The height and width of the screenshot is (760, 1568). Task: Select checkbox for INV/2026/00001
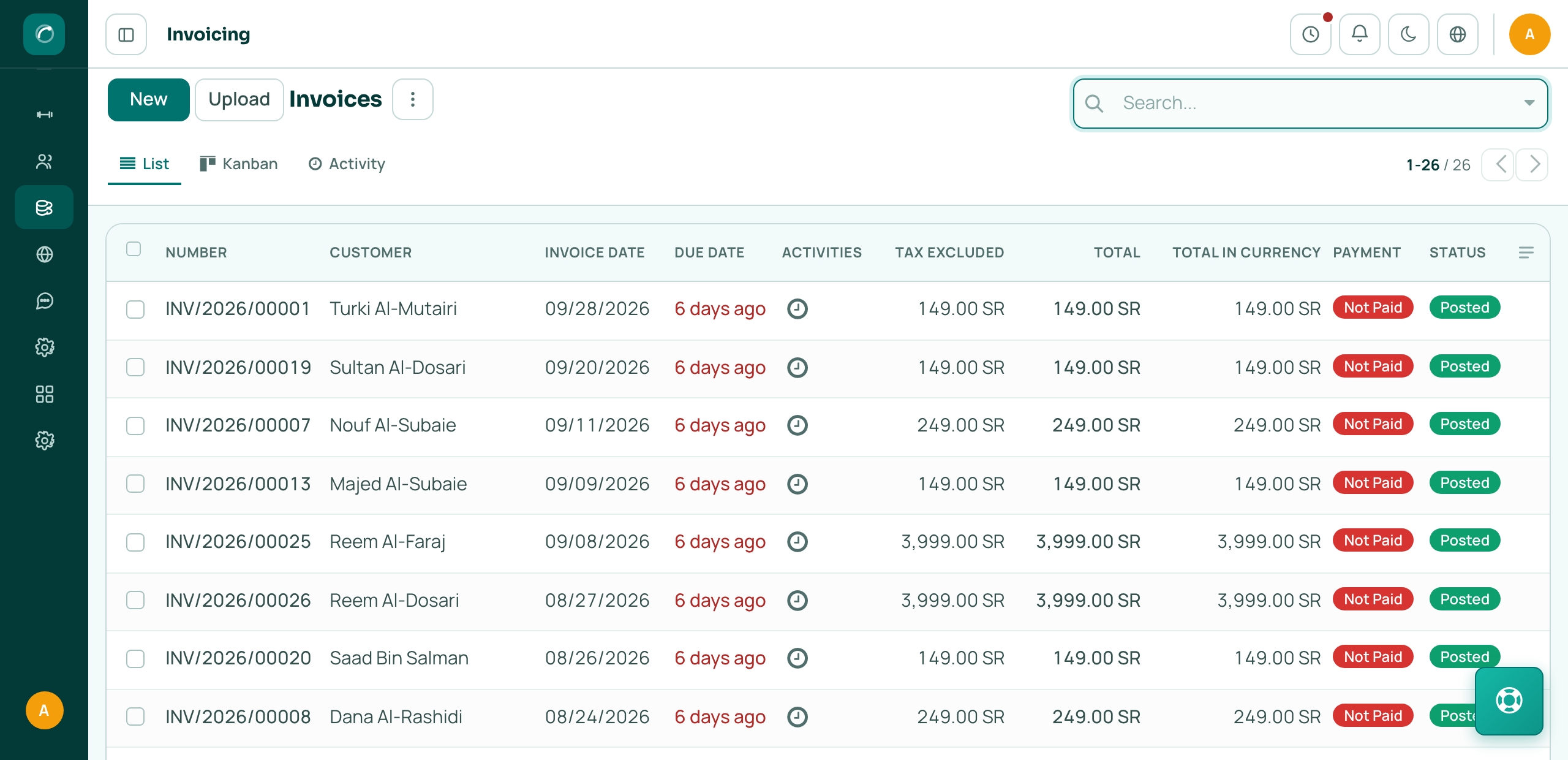tap(135, 309)
